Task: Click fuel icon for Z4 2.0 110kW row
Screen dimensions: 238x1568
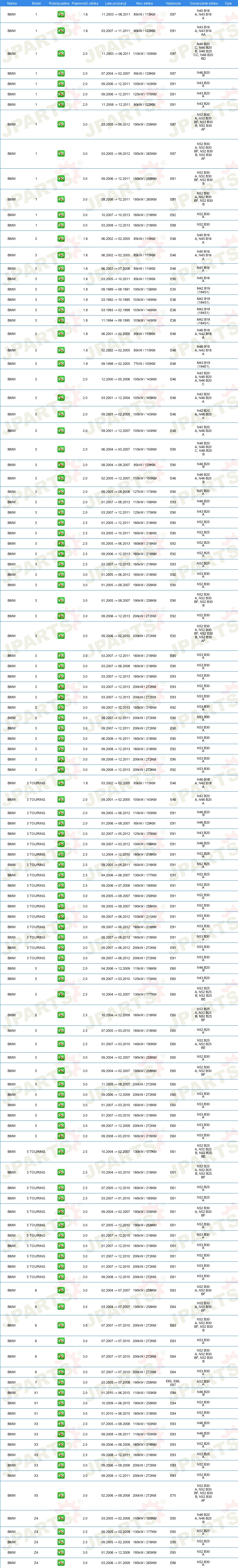Action: (x=61, y=1519)
